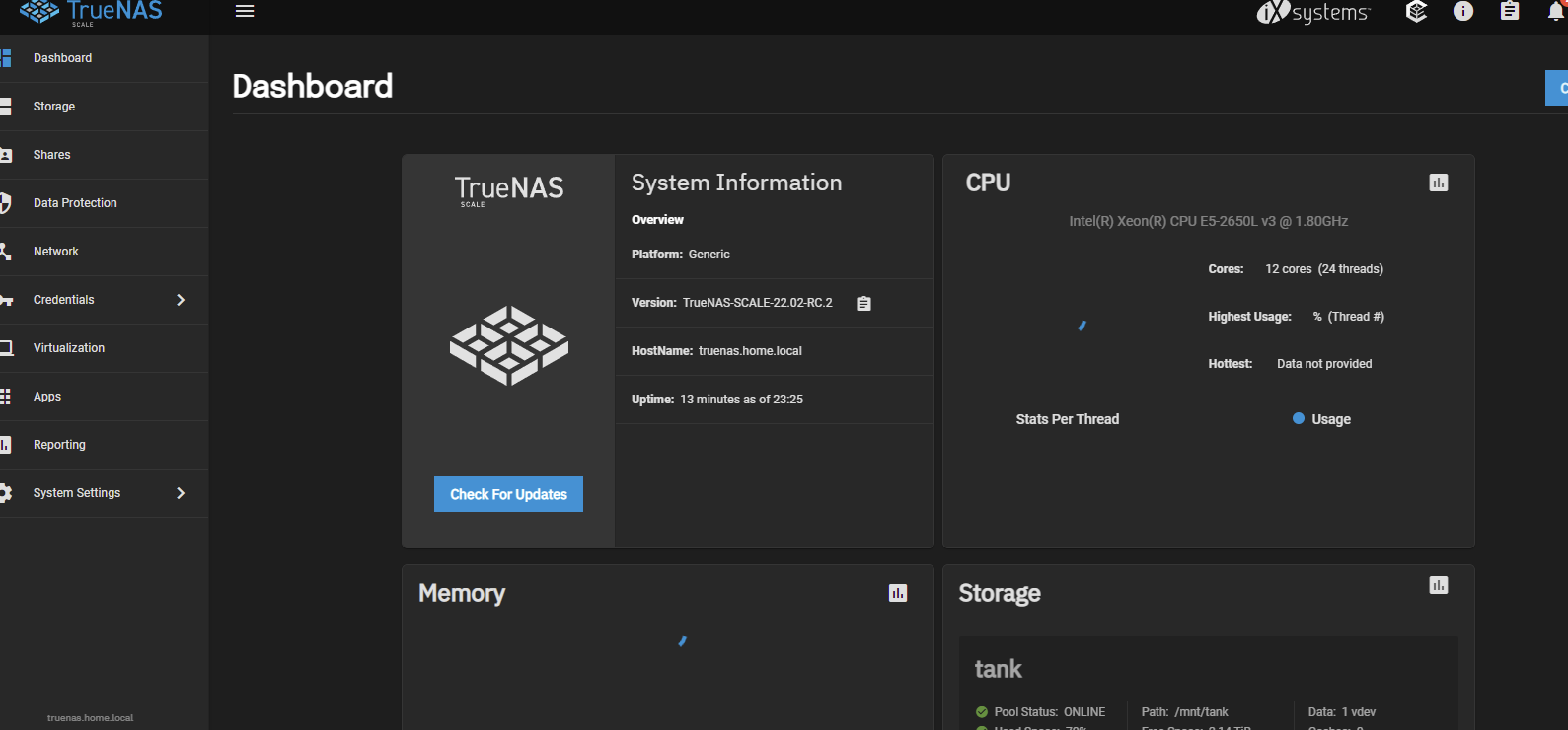The height and width of the screenshot is (730, 1568).
Task: Open the Storage menu item
Action: pyautogui.click(x=104, y=107)
